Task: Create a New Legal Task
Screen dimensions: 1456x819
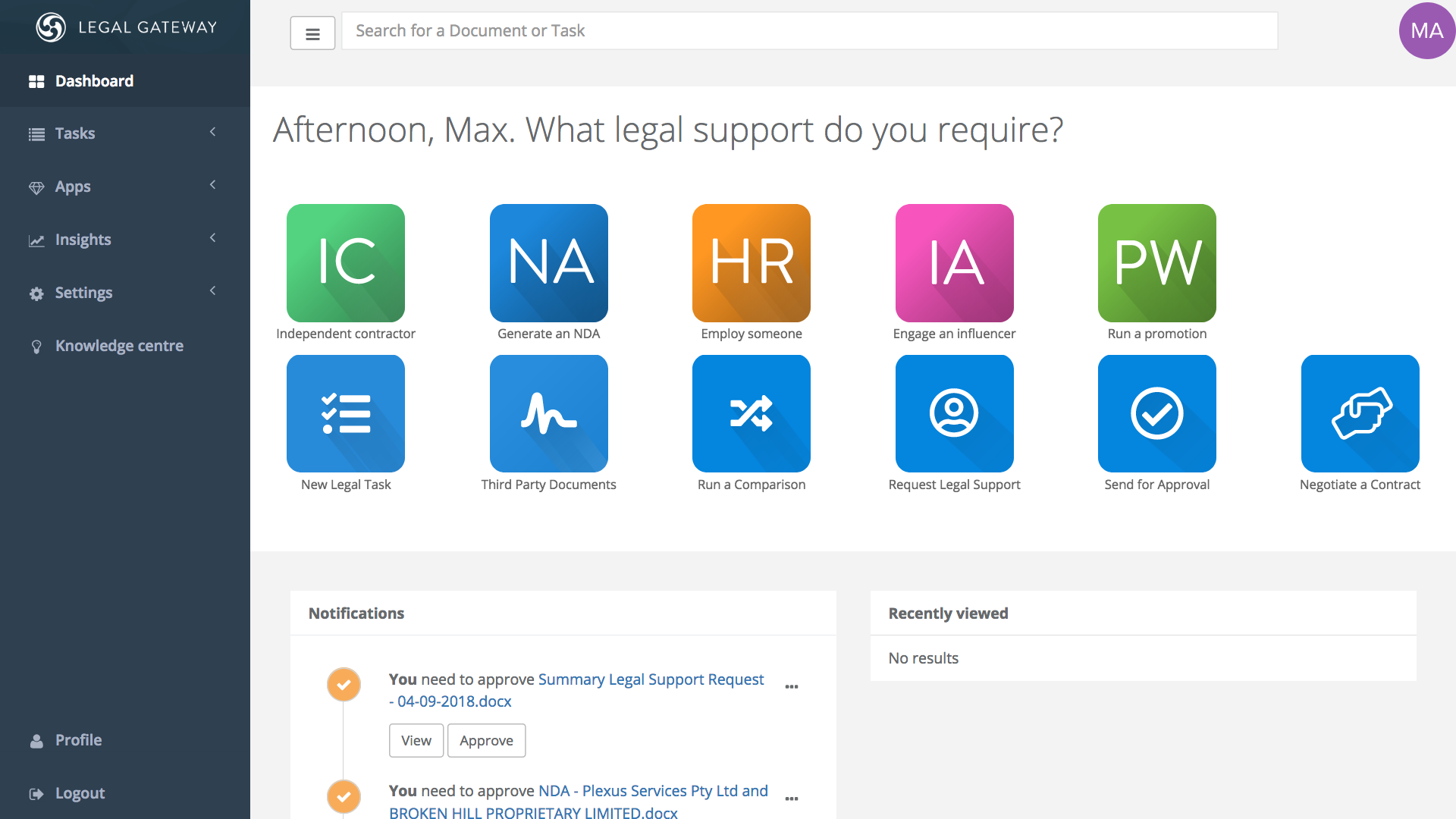Action: (345, 413)
